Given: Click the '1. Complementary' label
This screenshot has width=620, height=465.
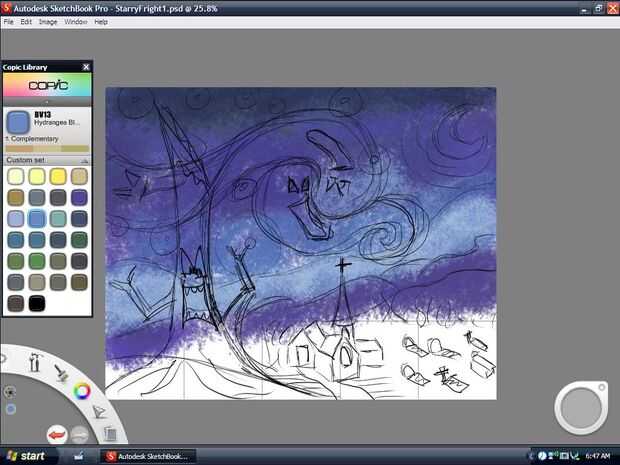Looking at the screenshot, I should 32,139.
